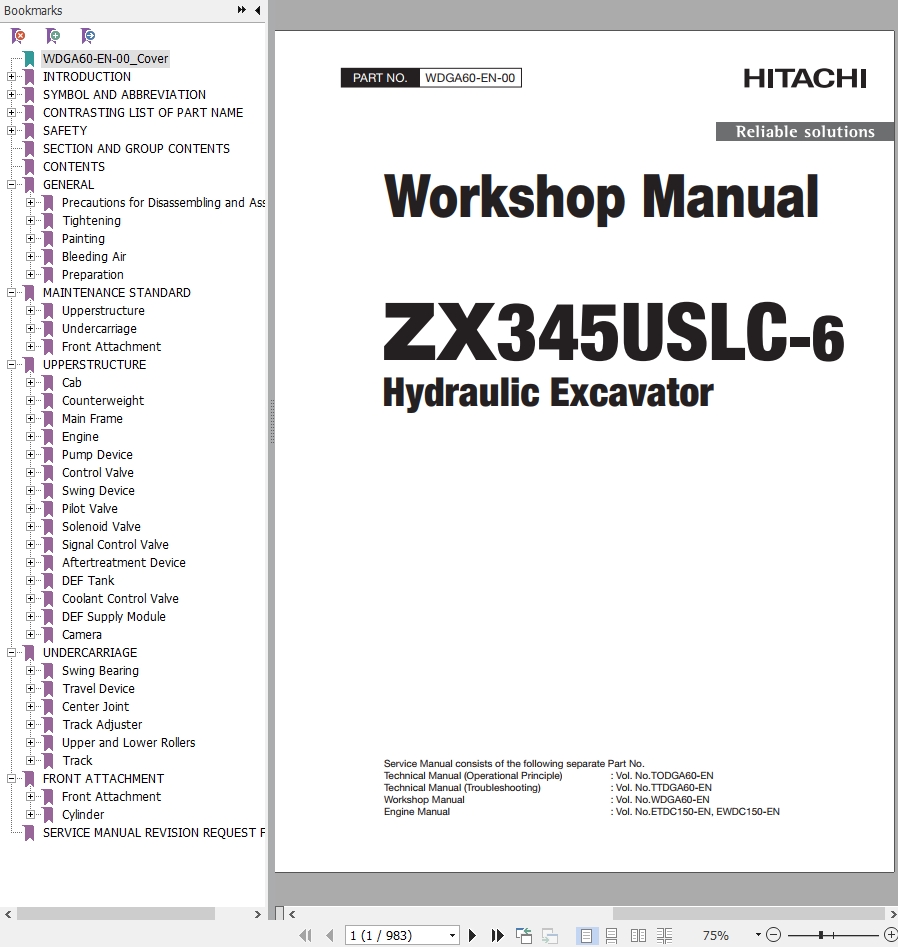
Task: Open the page number dropdown
Action: pos(452,936)
